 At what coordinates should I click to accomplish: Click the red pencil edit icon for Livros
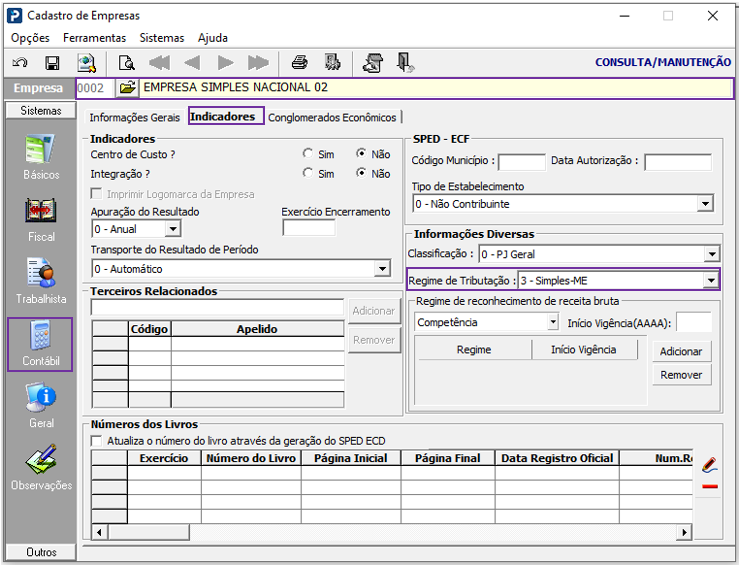(x=709, y=464)
